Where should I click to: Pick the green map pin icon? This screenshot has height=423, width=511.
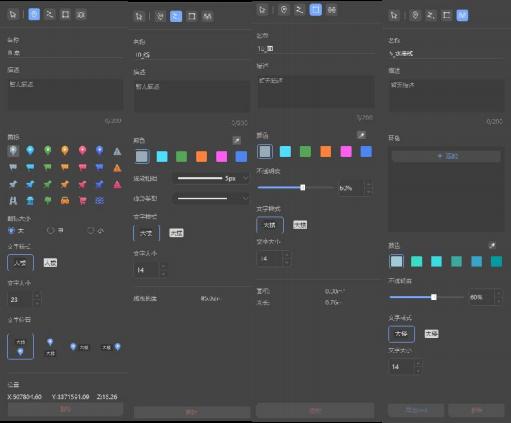point(48,150)
